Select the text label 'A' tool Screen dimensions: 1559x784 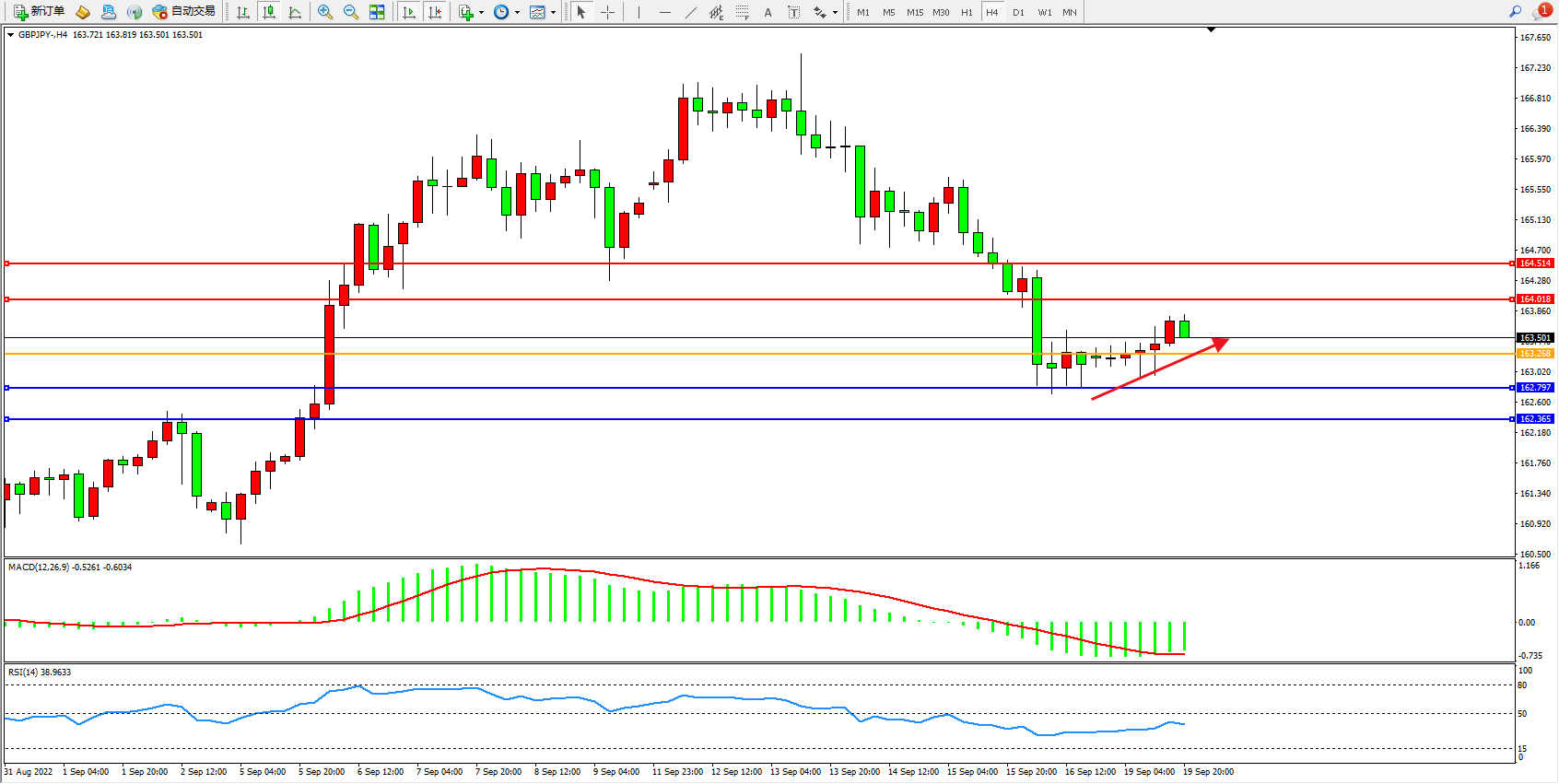click(x=768, y=12)
